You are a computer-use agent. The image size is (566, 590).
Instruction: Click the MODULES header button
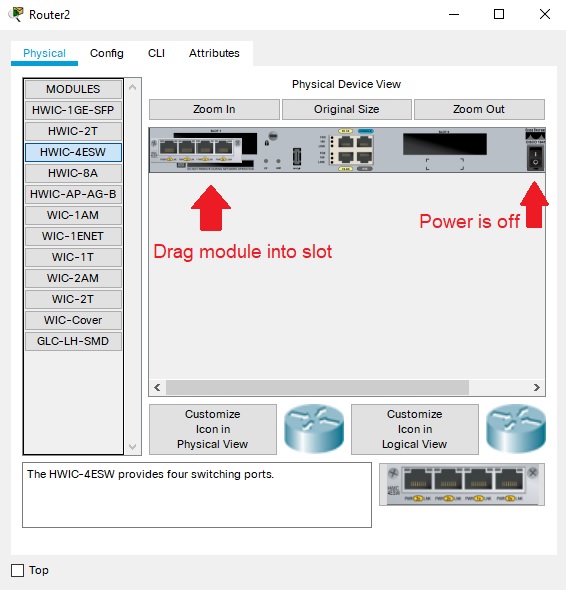73,89
